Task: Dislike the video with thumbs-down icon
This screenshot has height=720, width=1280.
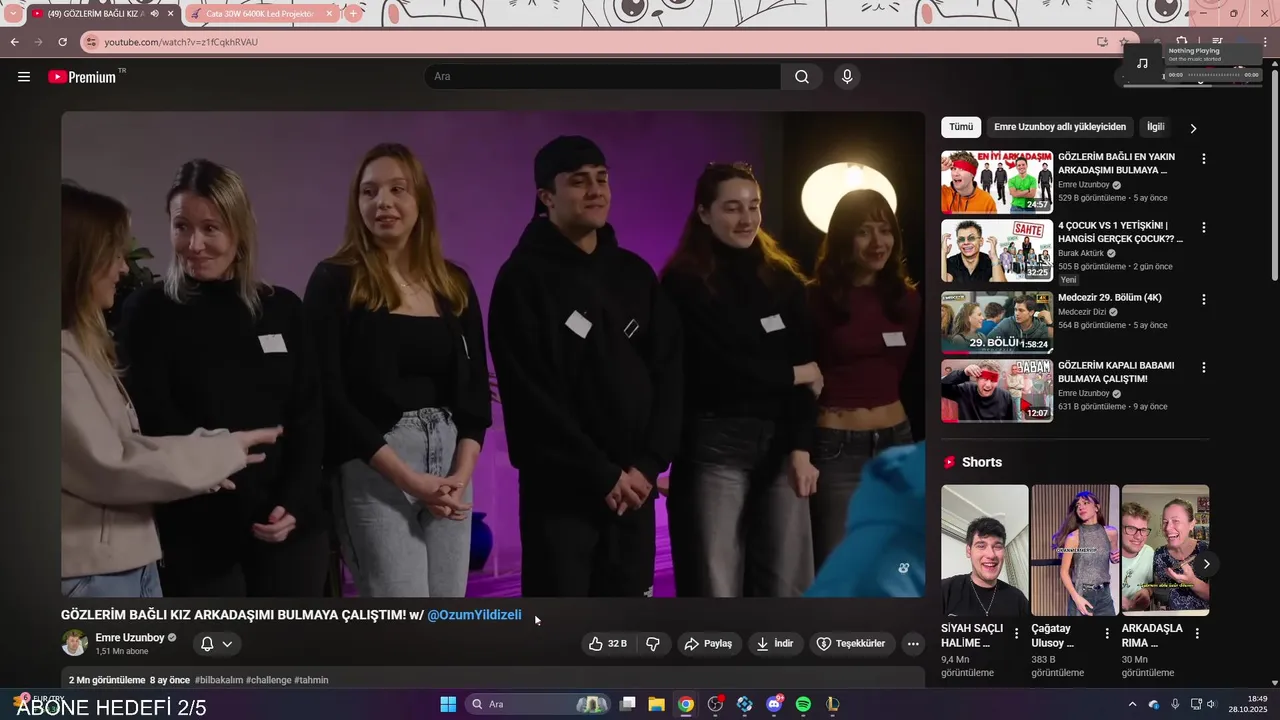Action: [653, 644]
